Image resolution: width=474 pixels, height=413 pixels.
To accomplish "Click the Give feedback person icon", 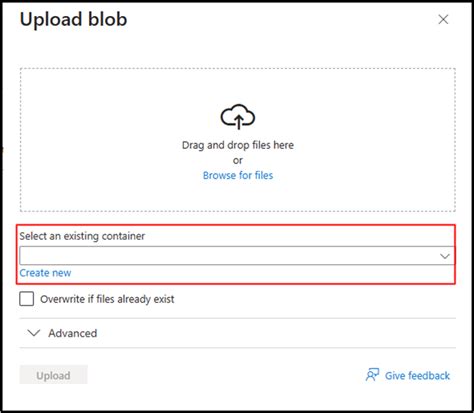I will click(372, 375).
